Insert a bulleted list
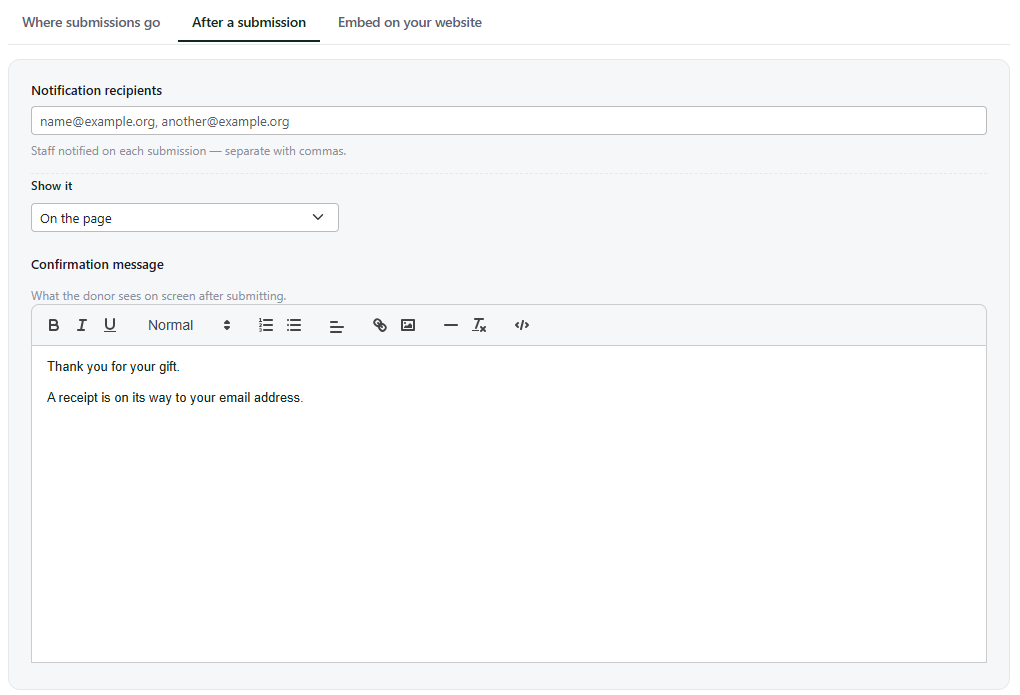The image size is (1020, 695). pyautogui.click(x=294, y=325)
